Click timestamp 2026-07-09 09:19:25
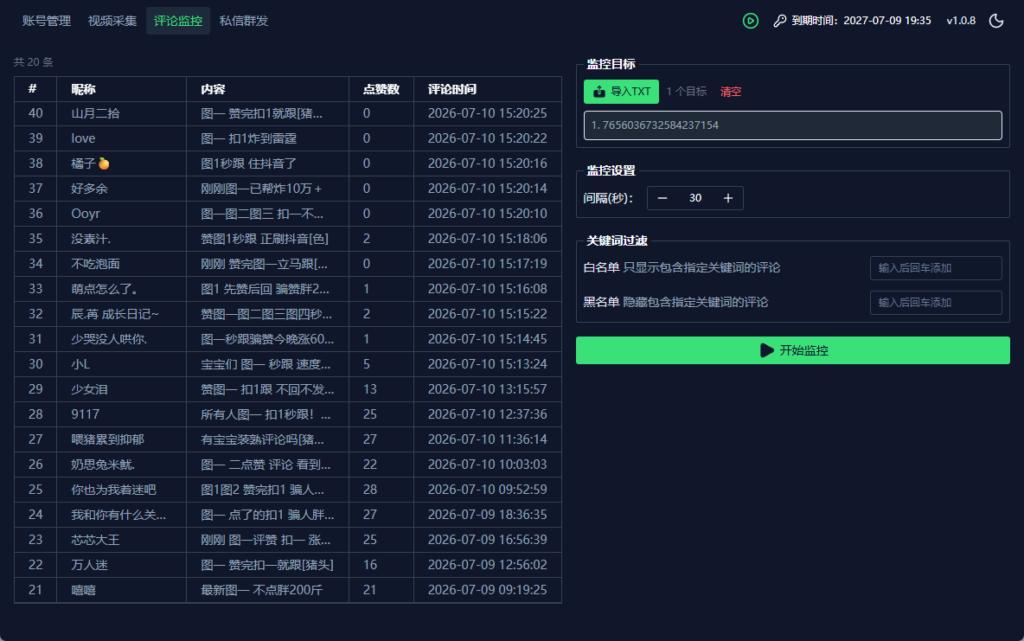This screenshot has height=641, width=1024. (x=487, y=590)
